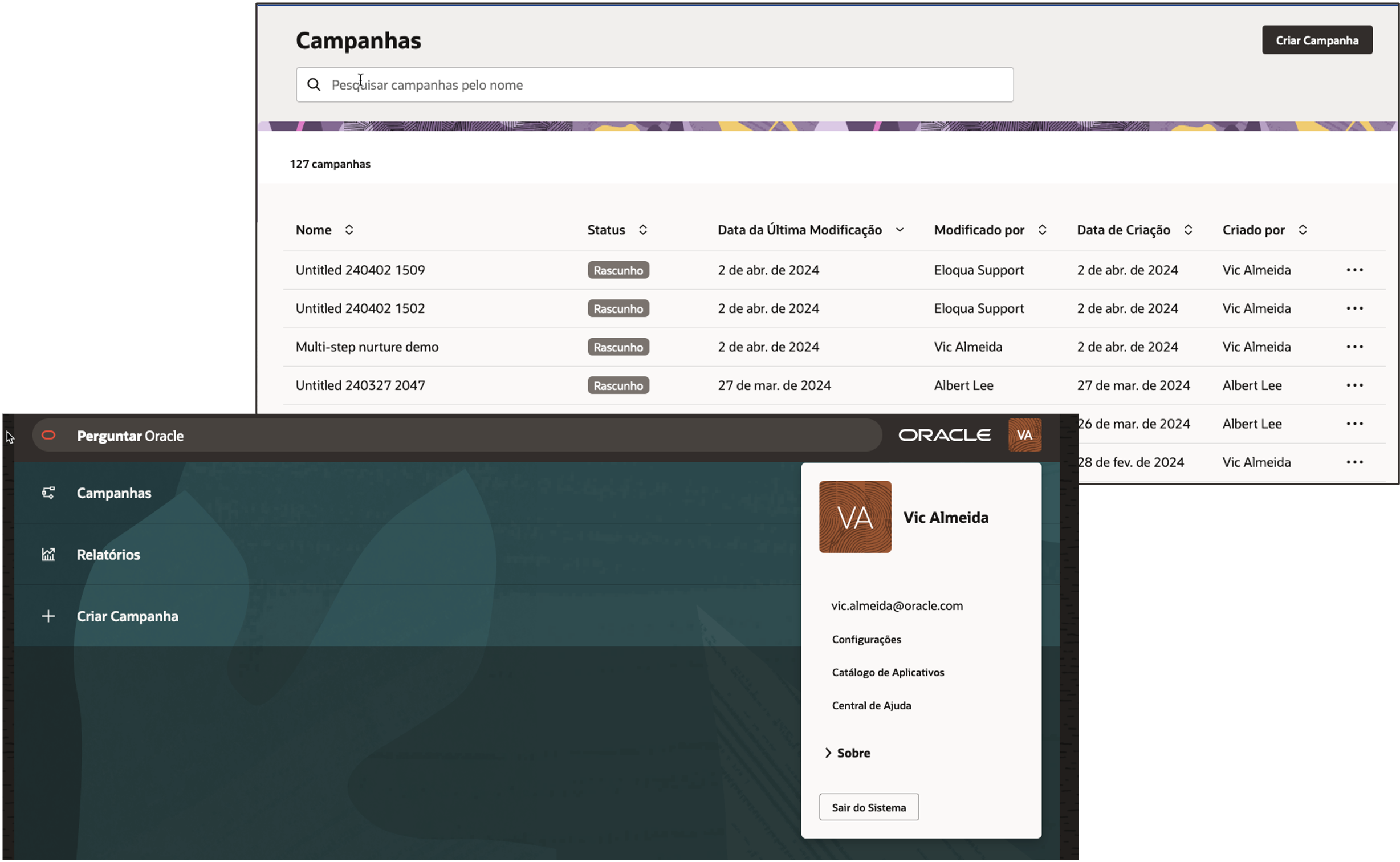
Task: Toggle sort order on the Nome column
Action: (348, 230)
